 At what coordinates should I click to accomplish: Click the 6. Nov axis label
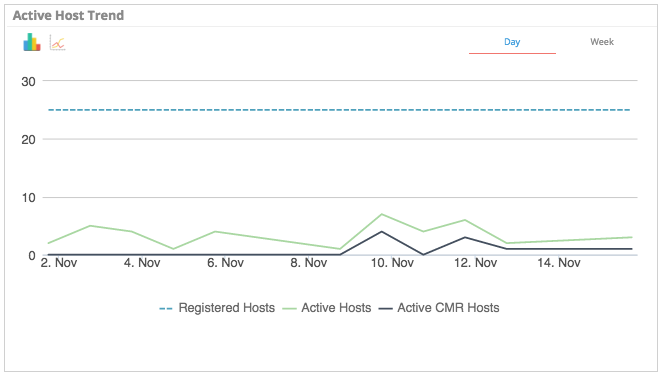[x=225, y=263]
